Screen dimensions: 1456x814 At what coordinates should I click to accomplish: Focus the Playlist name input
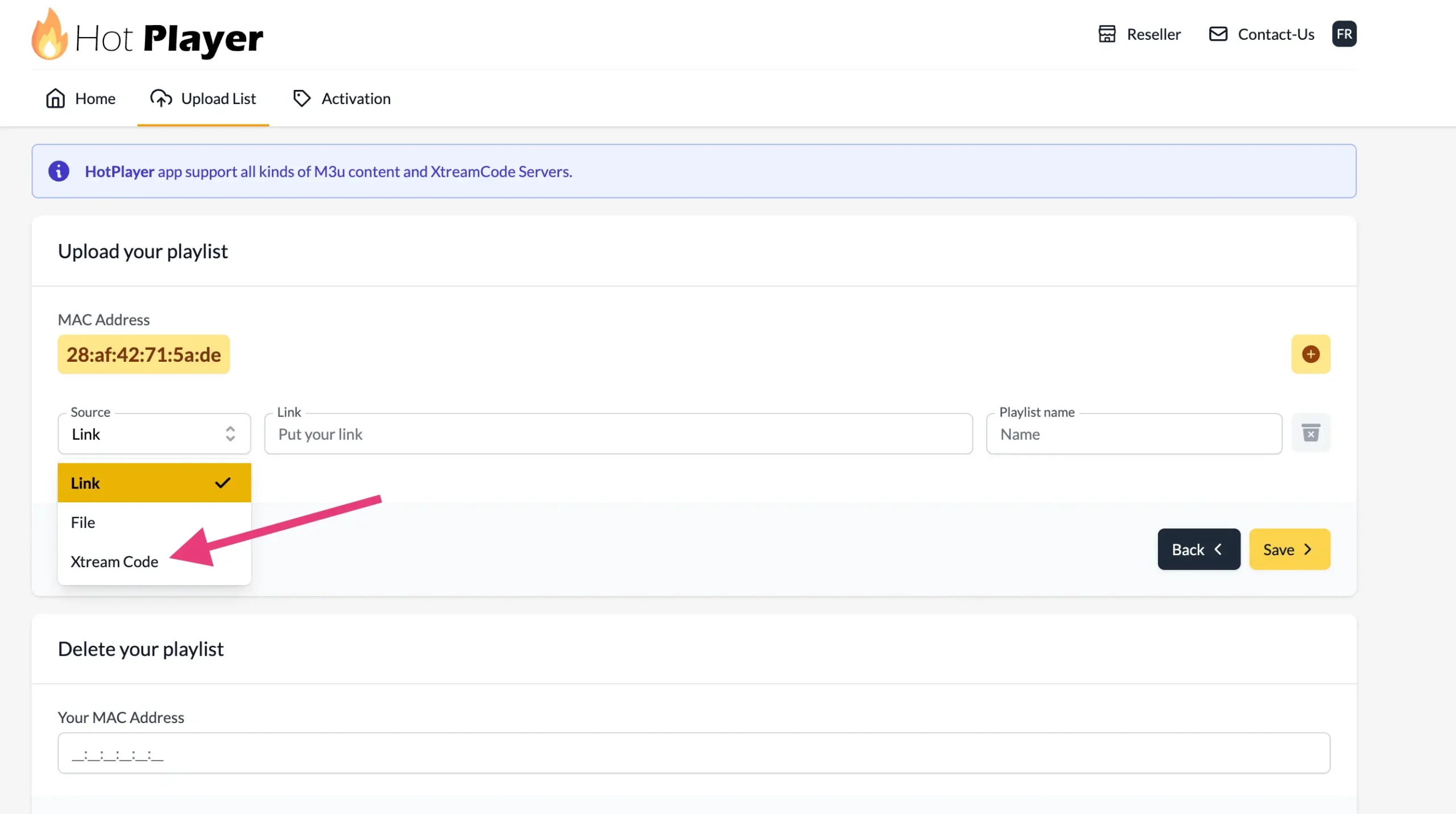1134,434
